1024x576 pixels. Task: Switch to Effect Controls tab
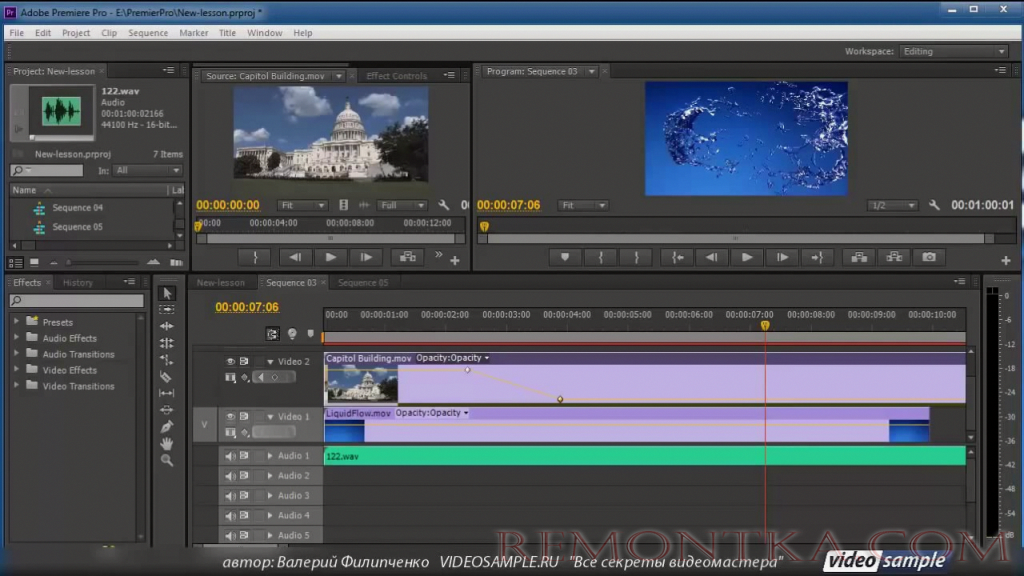click(x=396, y=76)
